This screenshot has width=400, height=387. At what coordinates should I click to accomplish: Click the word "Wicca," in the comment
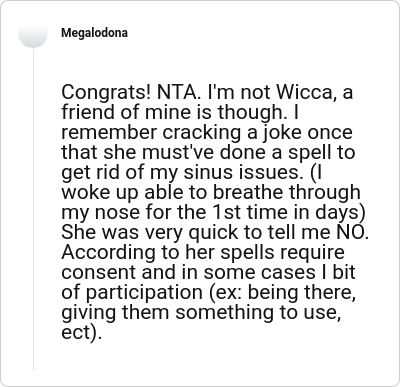click(306, 92)
